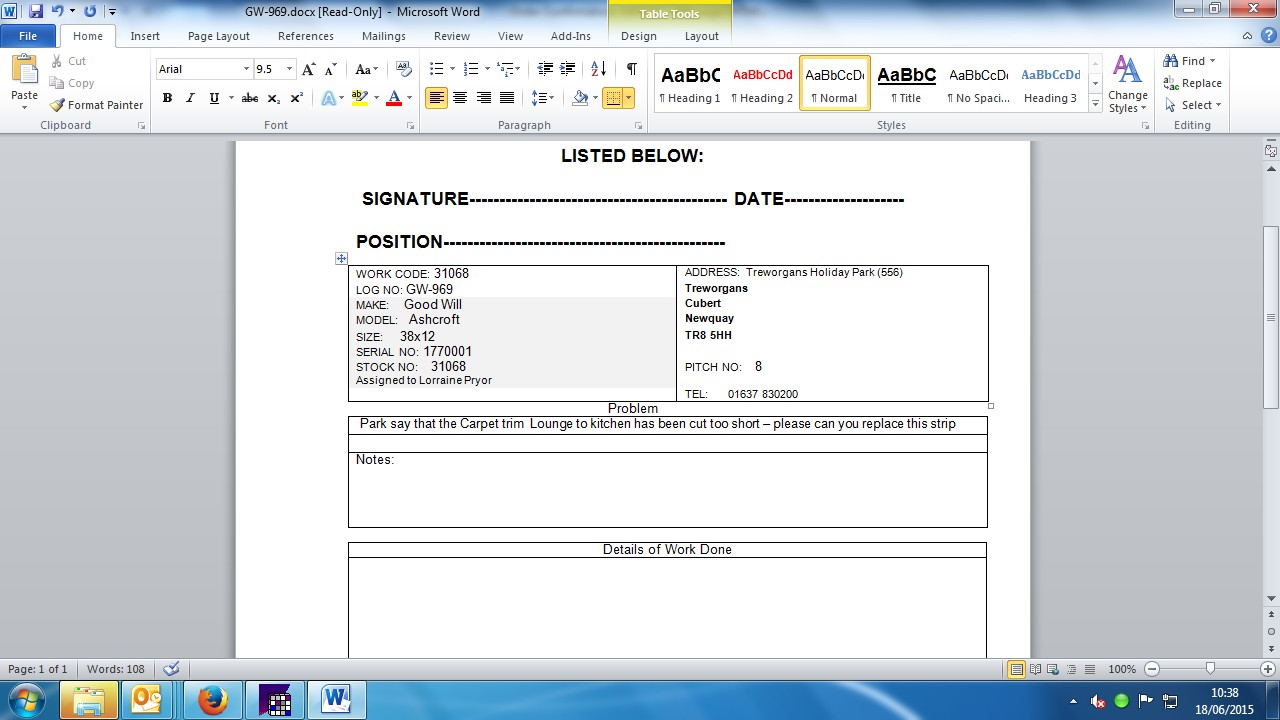Click the Clear Formatting icon

tap(404, 69)
